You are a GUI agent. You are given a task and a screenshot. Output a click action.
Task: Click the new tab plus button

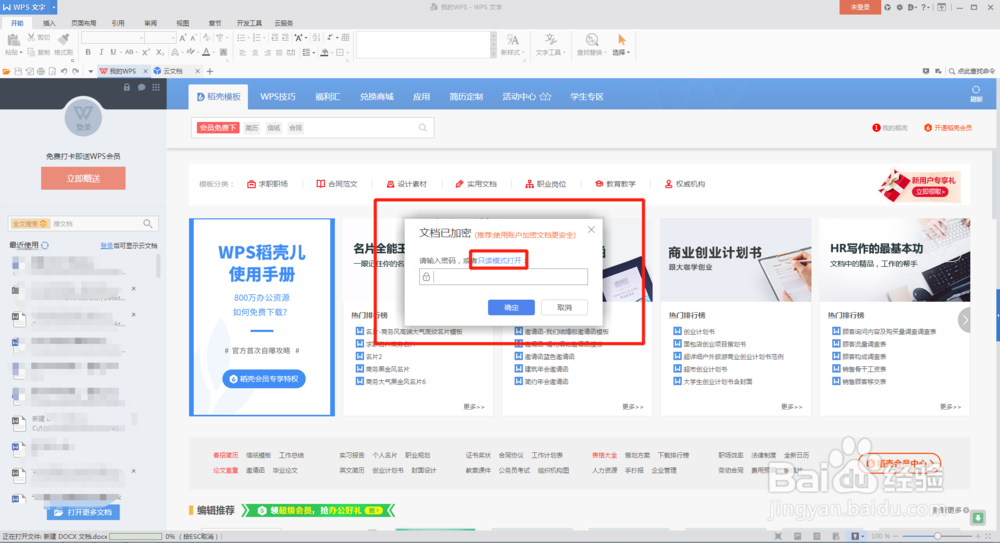[210, 71]
